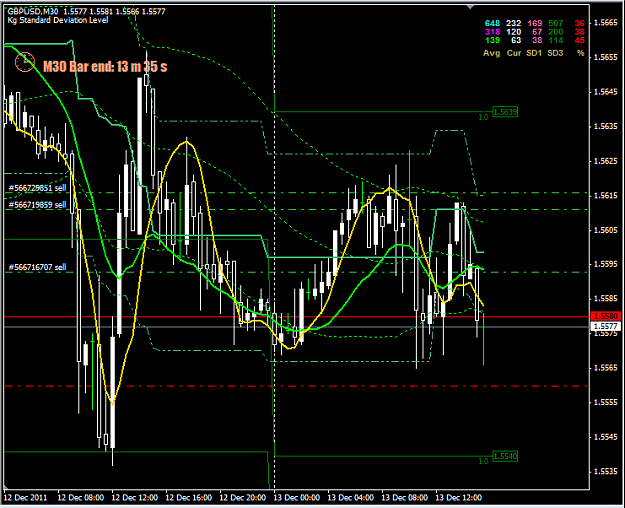
Task: Click the "12 Dec 08:00" time axis label
Action: [81, 498]
